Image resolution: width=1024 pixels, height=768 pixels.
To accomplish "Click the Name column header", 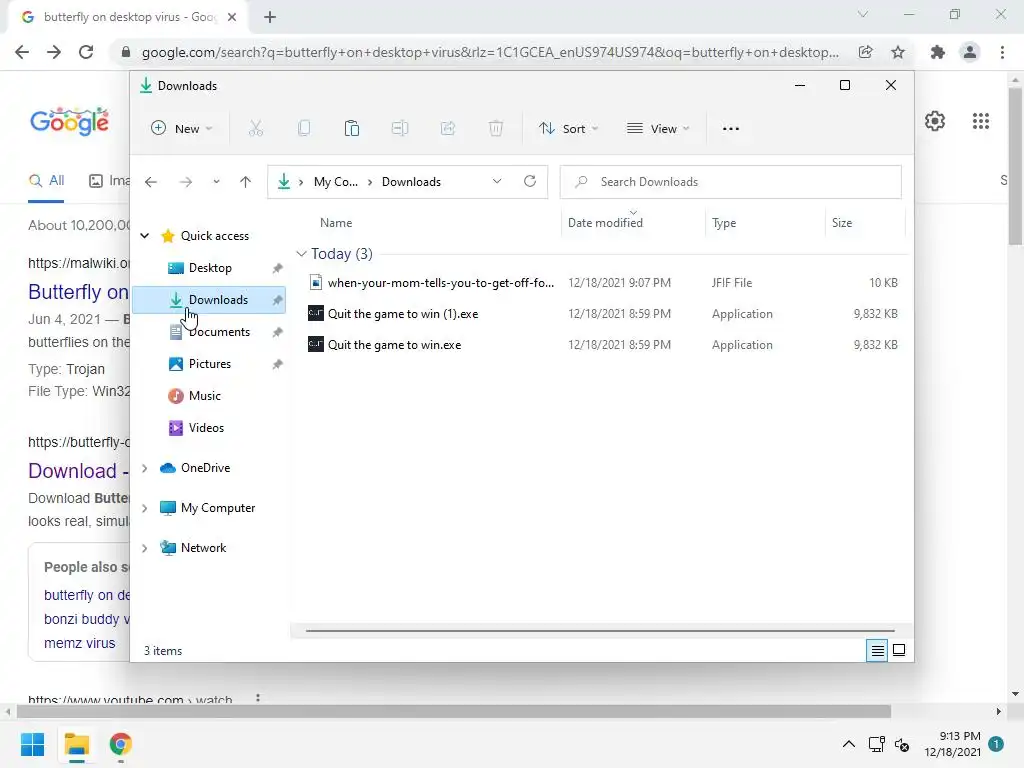I will [336, 223].
